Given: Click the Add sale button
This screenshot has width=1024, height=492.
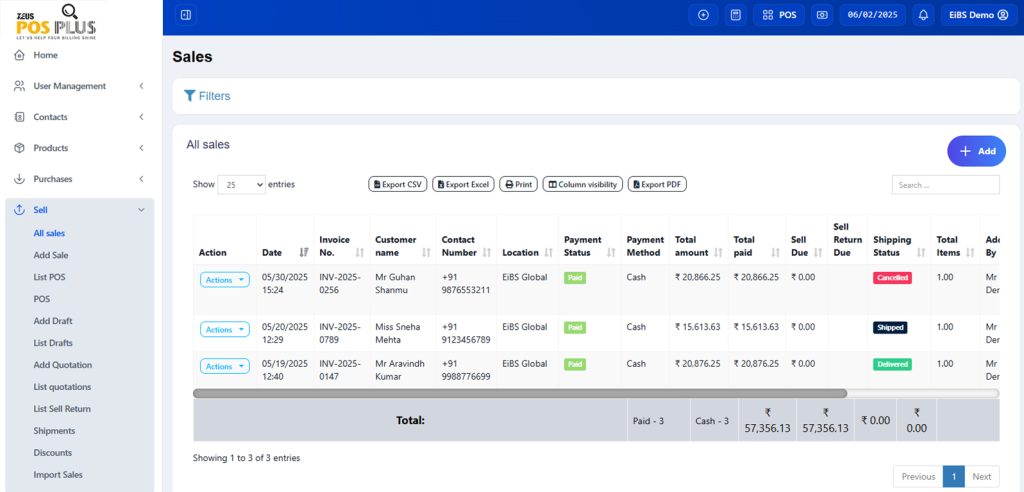Looking at the screenshot, I should [976, 151].
